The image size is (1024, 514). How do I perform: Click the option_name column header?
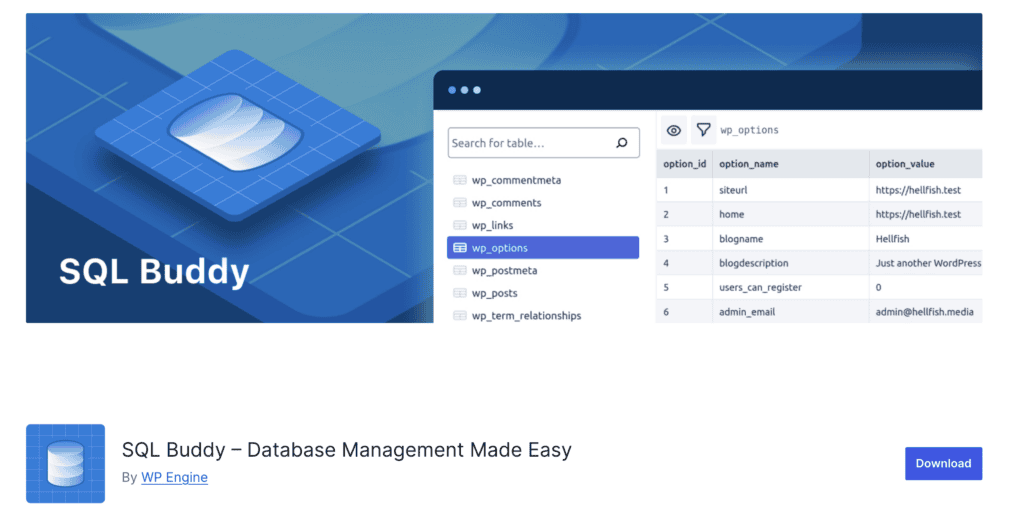click(x=791, y=164)
